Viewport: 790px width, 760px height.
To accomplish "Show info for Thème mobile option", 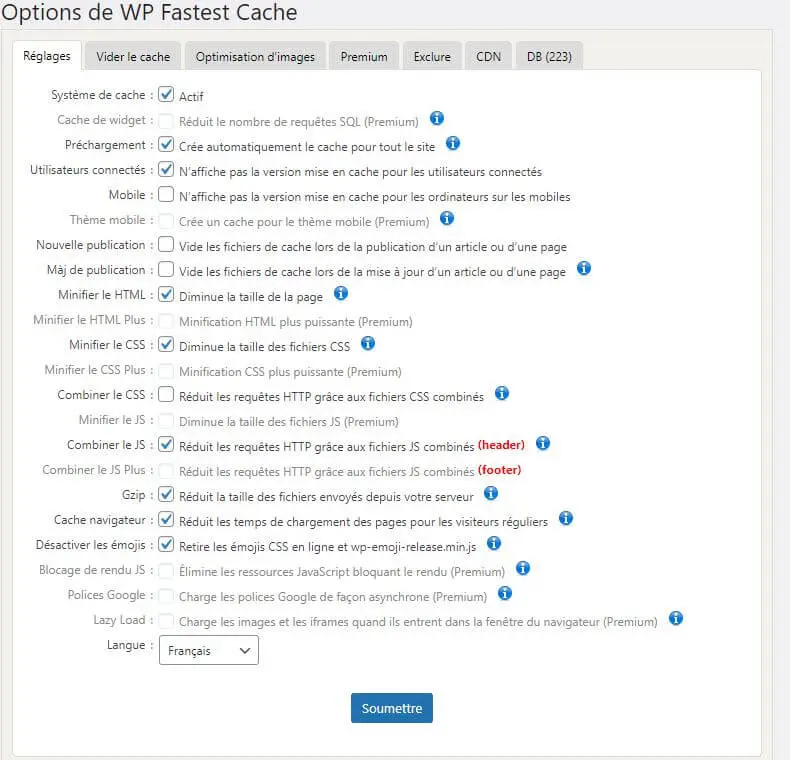I will coord(446,218).
